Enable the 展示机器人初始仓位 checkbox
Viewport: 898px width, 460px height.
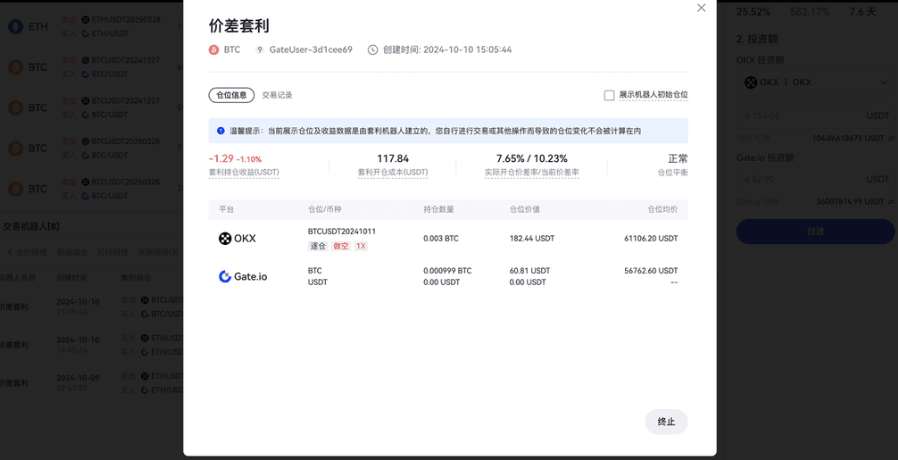click(609, 95)
